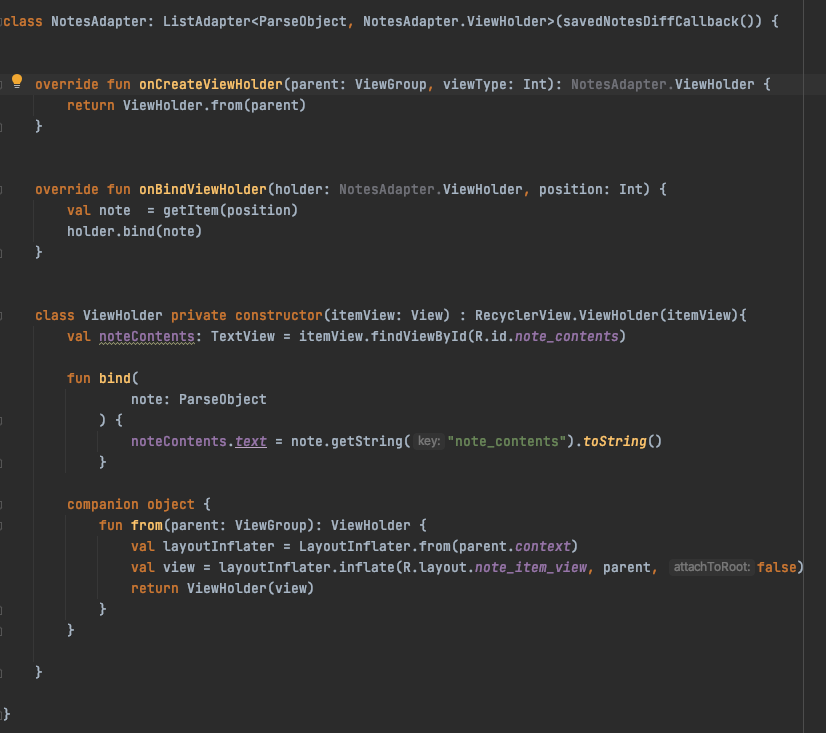Click italic note_contents in R.id reference
The width and height of the screenshot is (826, 733).
pyautogui.click(x=566, y=336)
